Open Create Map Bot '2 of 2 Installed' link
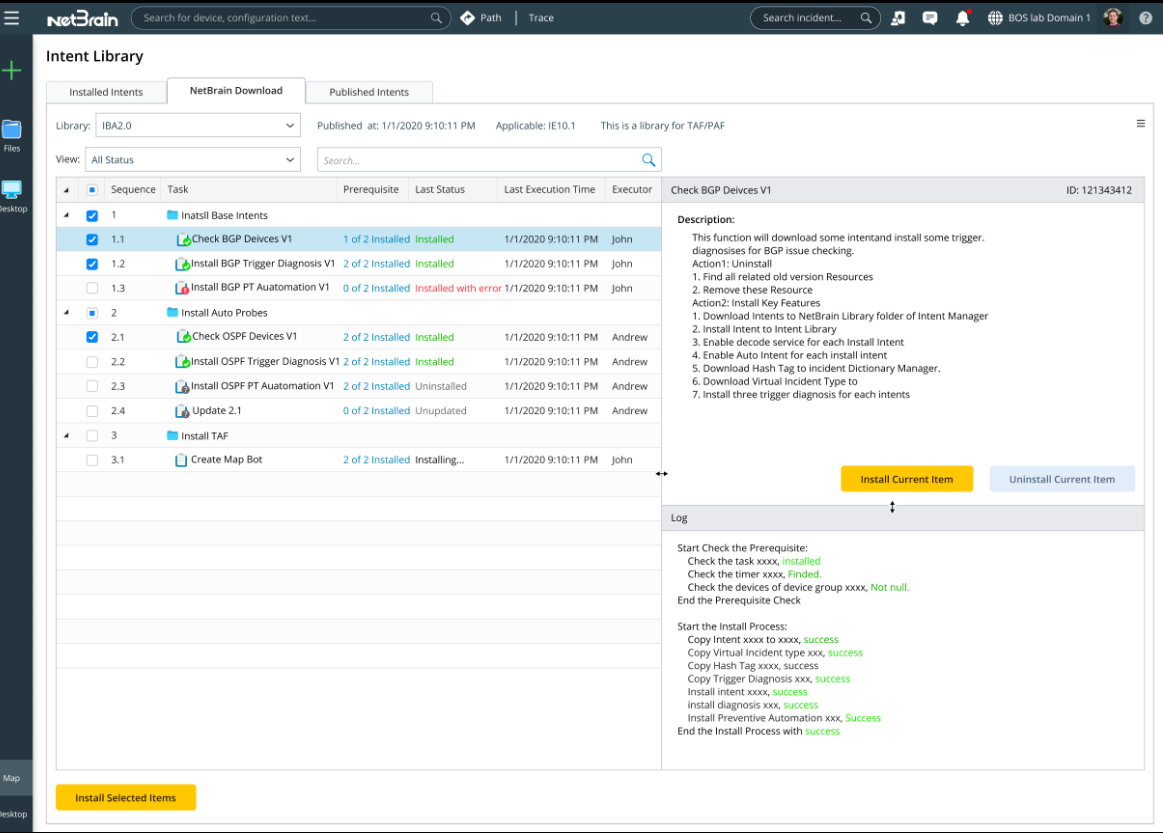 tap(376, 460)
